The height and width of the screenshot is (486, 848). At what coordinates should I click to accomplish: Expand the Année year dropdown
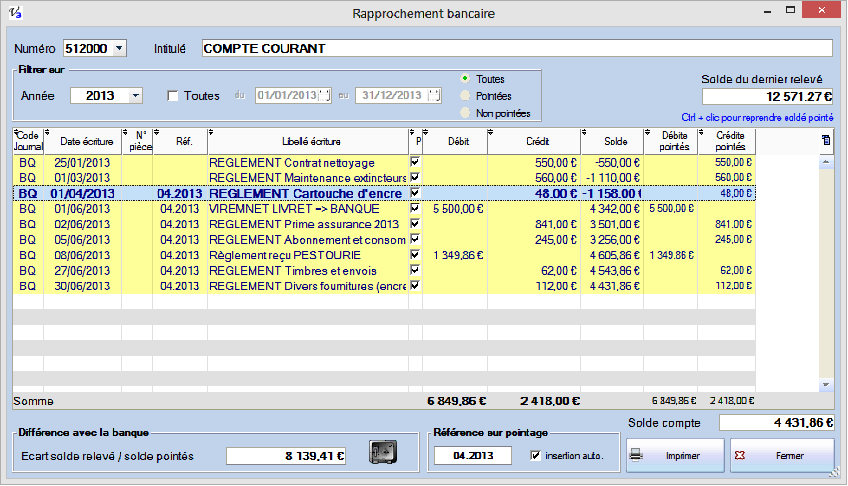coord(135,96)
